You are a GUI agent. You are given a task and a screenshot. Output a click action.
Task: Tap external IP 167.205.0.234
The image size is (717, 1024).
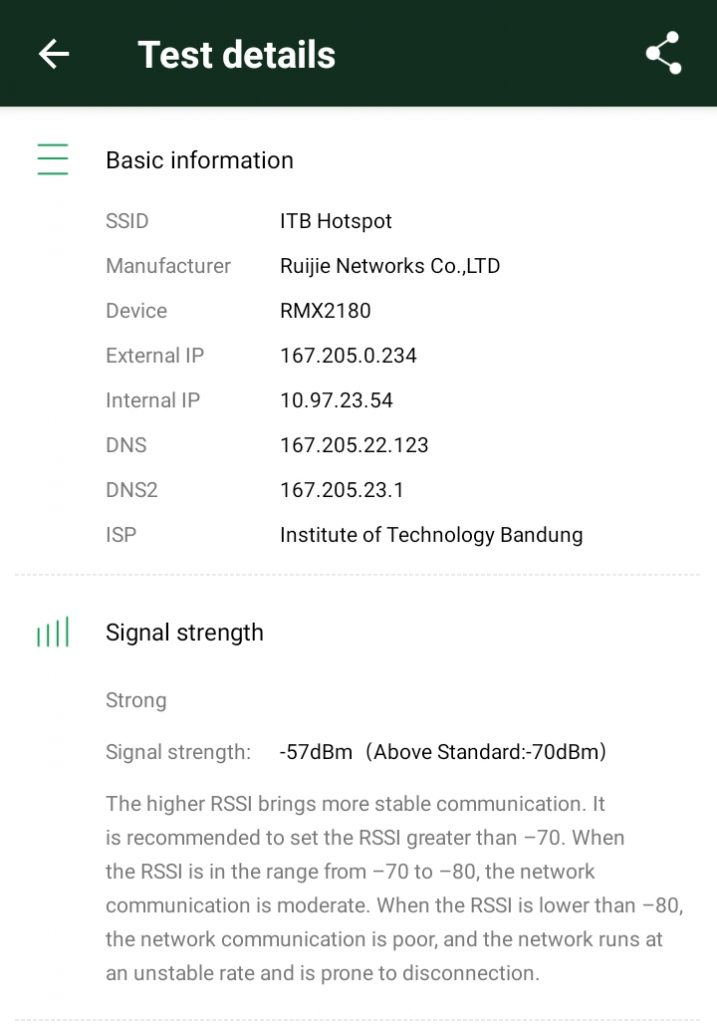click(348, 356)
